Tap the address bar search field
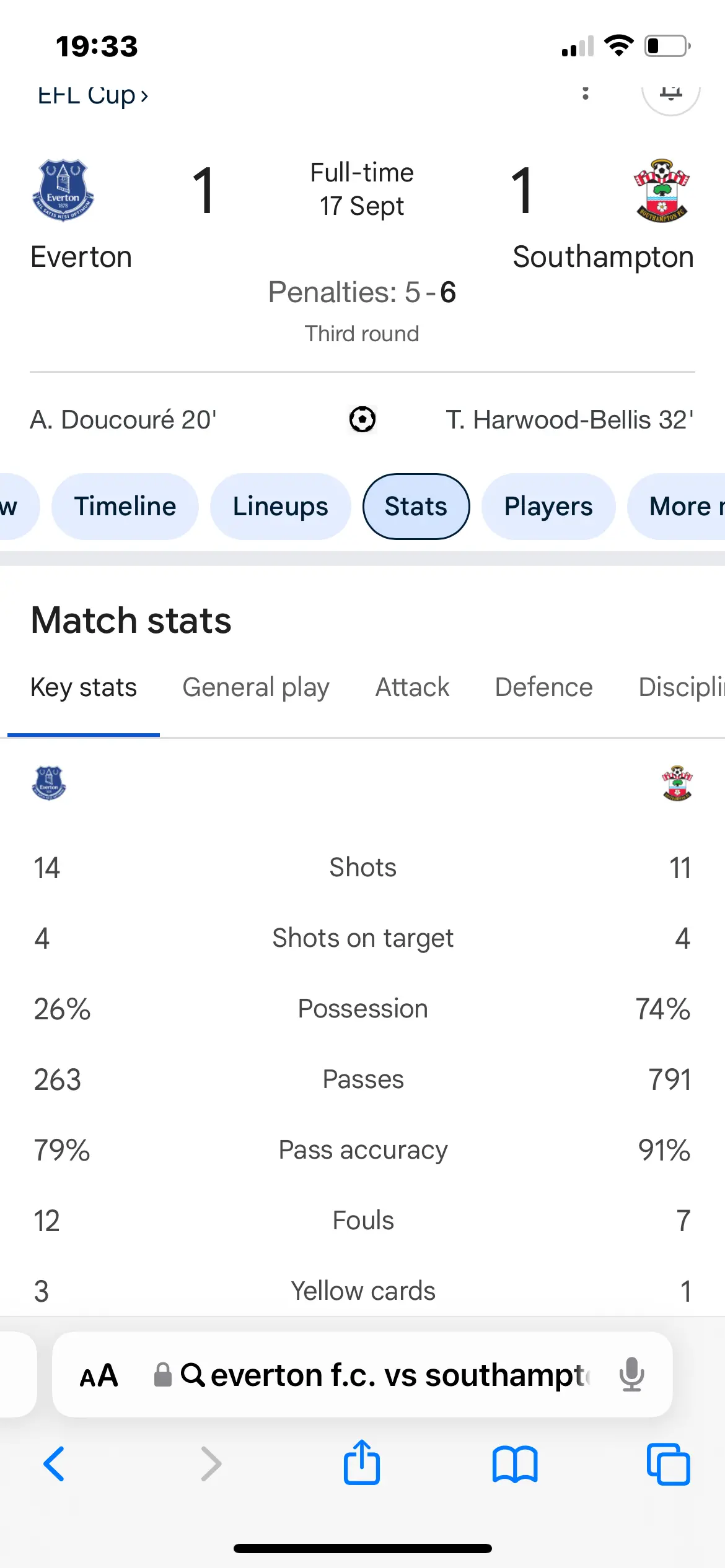Image resolution: width=725 pixels, height=1568 pixels. point(384,1375)
